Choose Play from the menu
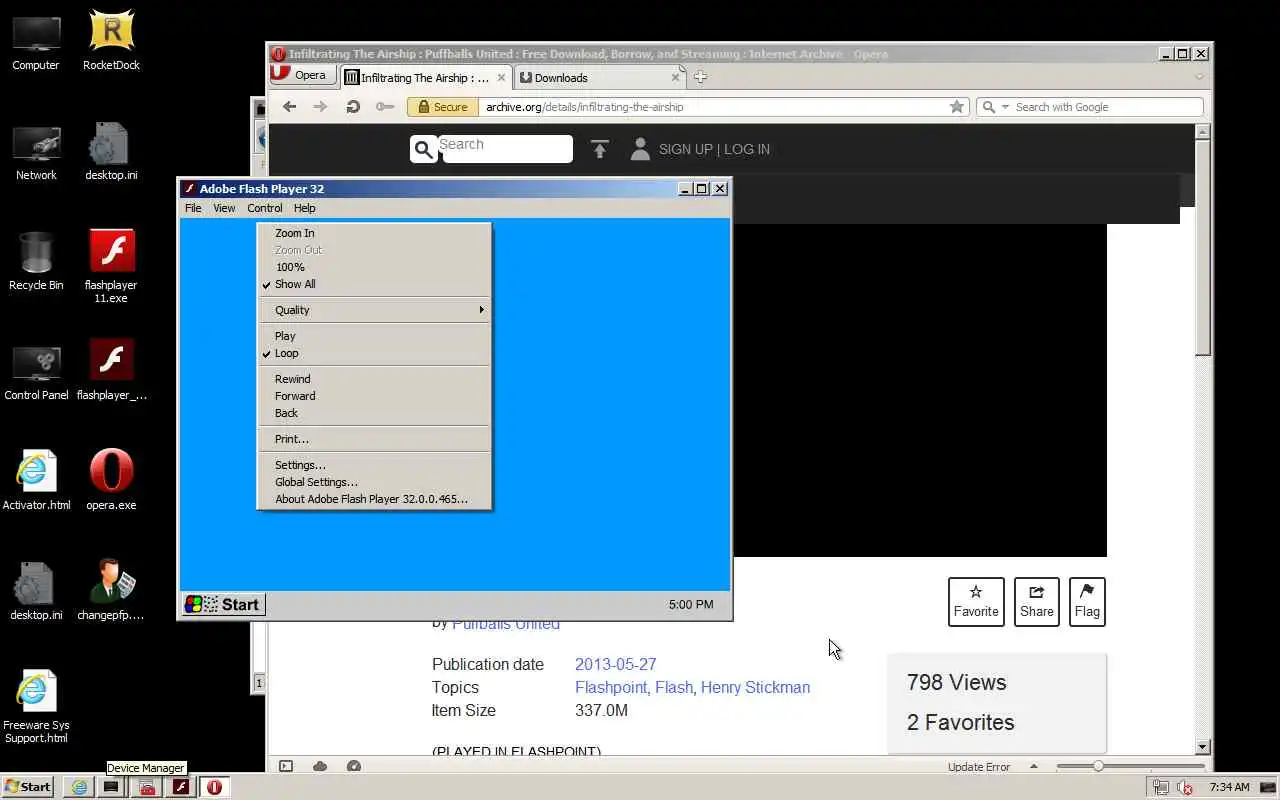The height and width of the screenshot is (800, 1280). point(373,336)
